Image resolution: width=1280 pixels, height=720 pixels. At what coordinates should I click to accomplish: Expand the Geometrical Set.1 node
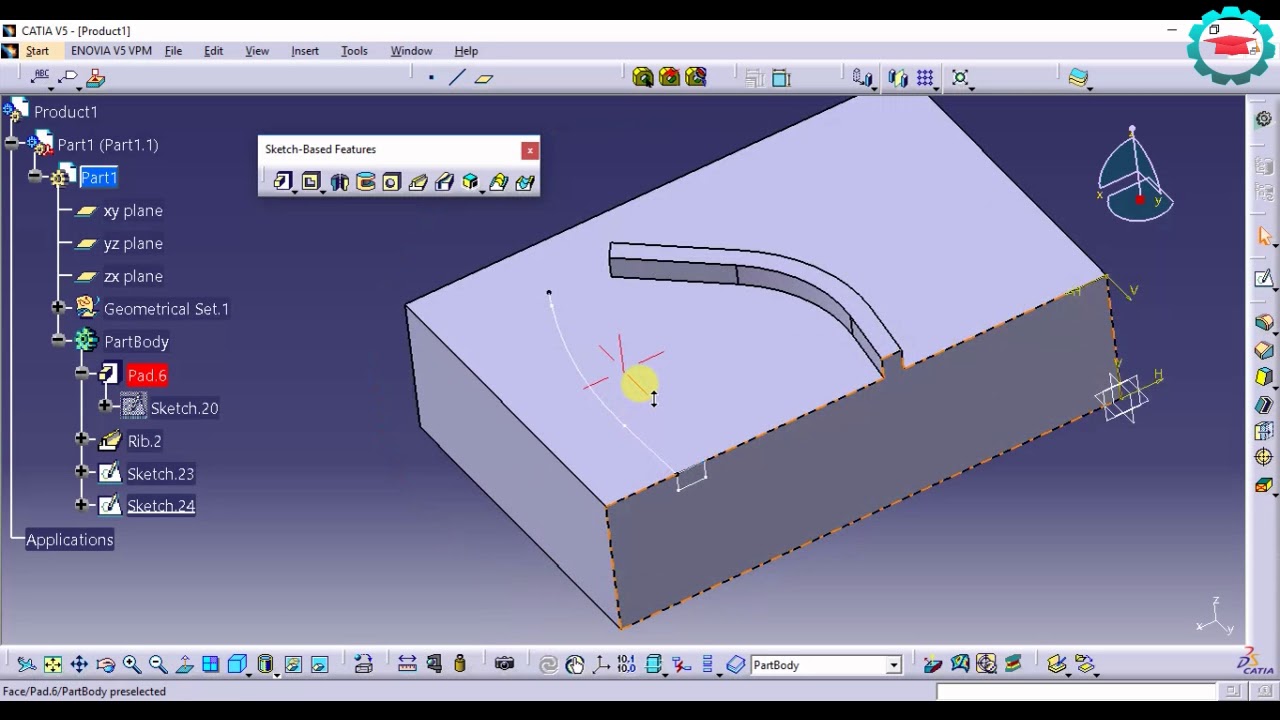click(58, 308)
